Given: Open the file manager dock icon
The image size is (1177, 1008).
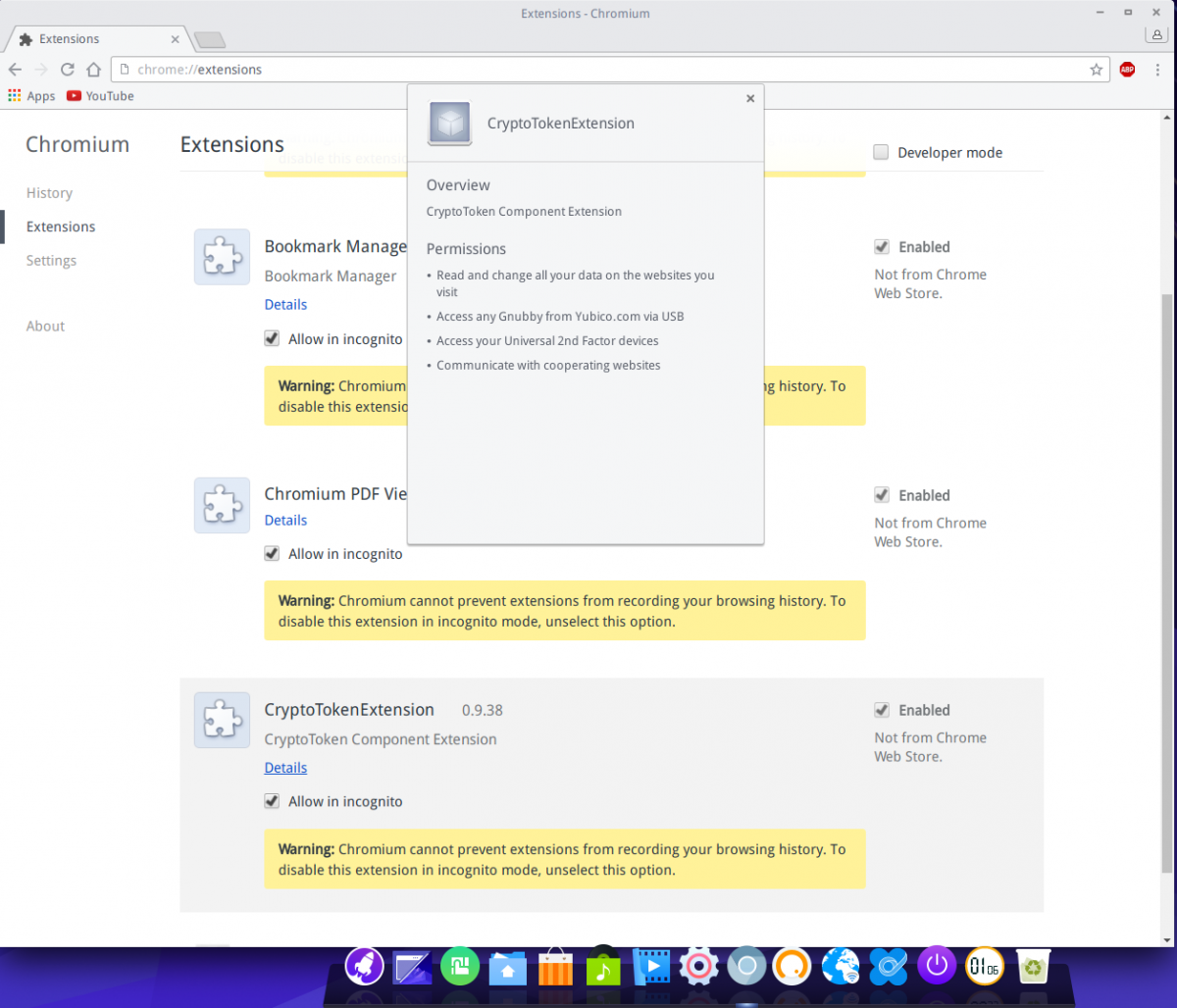Looking at the screenshot, I should coord(507,968).
